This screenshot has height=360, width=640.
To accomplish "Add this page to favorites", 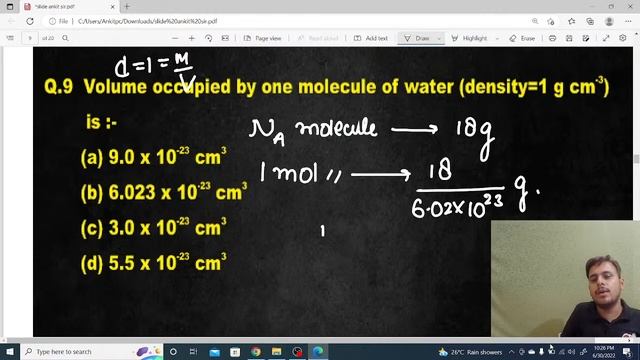I will point(551,21).
